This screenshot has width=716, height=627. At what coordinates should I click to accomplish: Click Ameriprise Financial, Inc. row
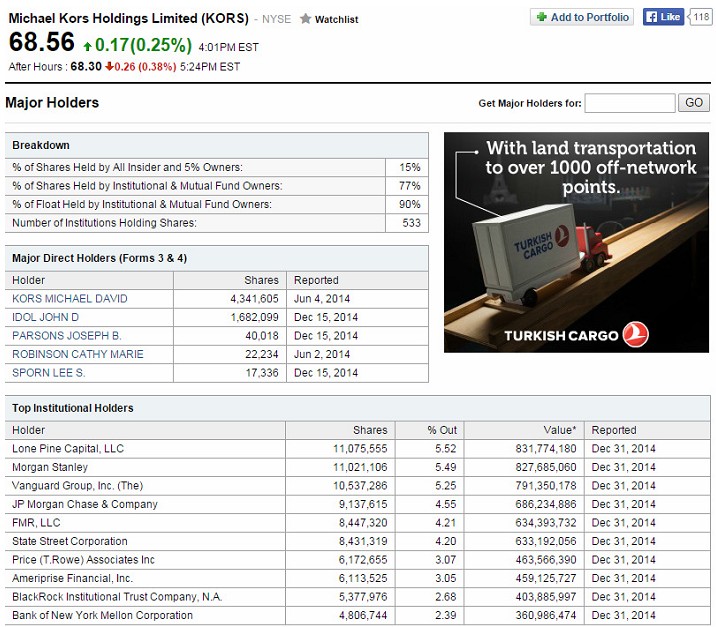click(x=358, y=578)
